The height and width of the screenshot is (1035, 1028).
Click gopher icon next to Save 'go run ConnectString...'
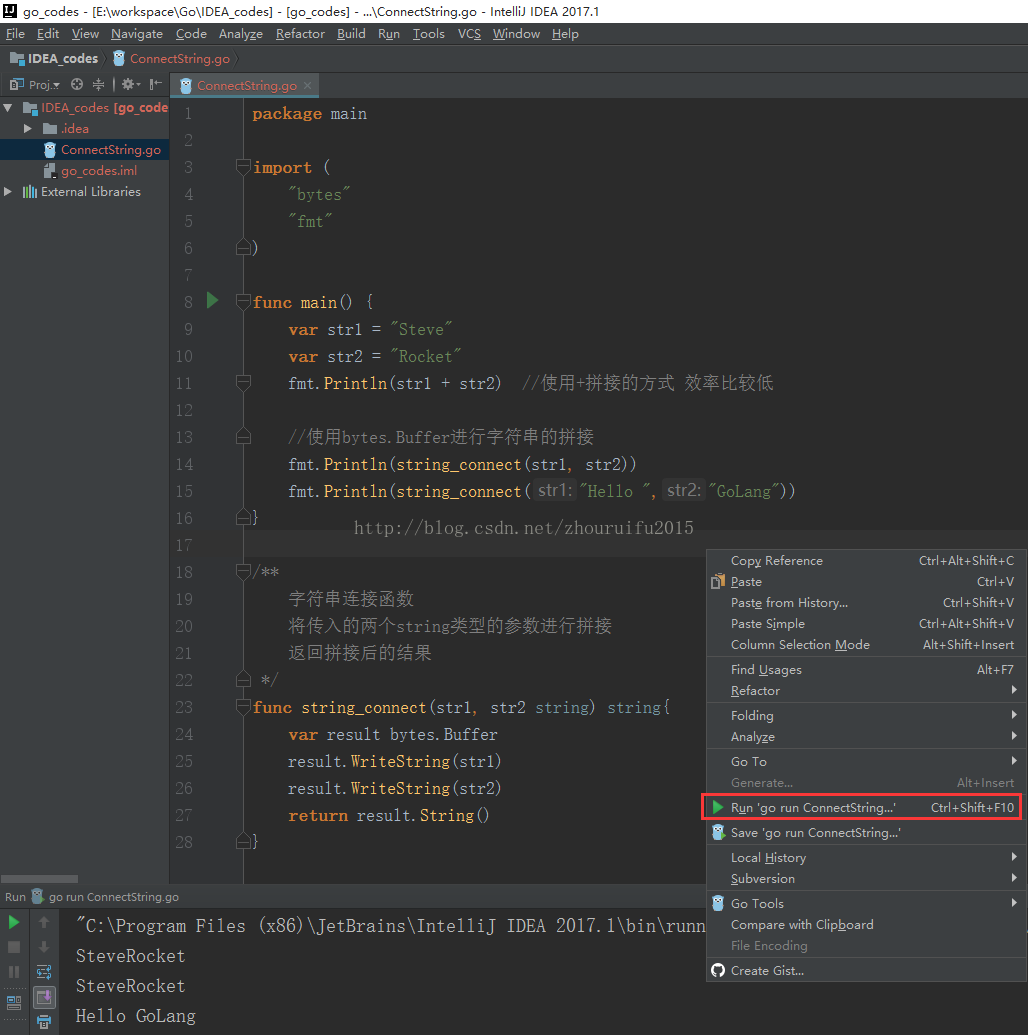pyautogui.click(x=718, y=832)
